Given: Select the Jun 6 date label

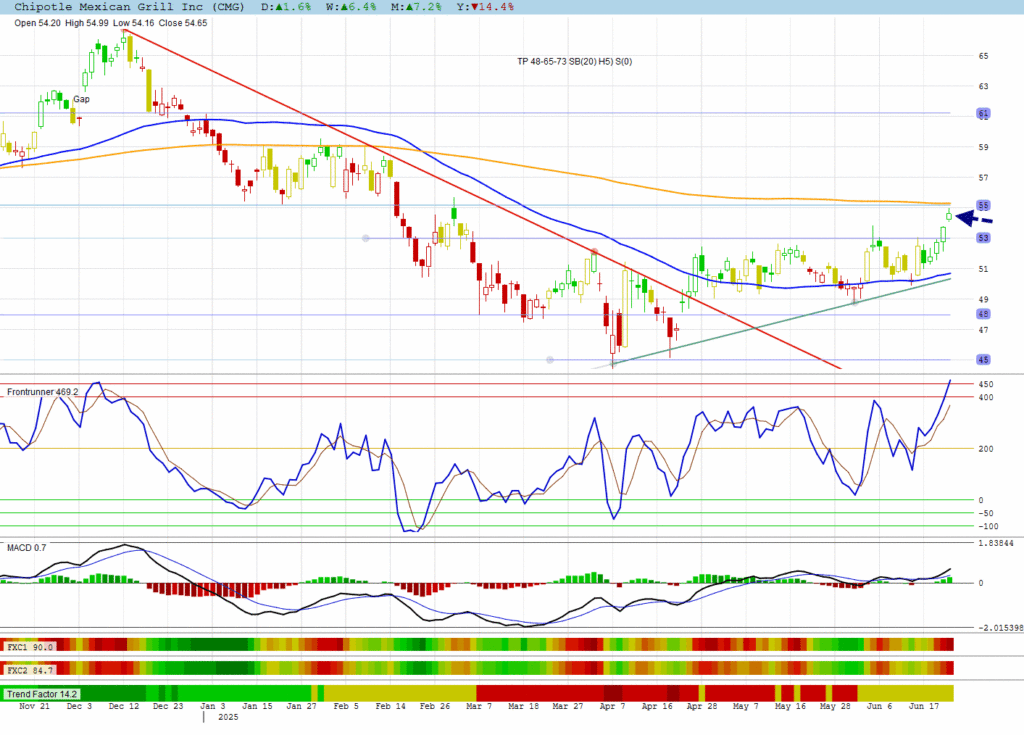Looking at the screenshot, I should pyautogui.click(x=880, y=706).
